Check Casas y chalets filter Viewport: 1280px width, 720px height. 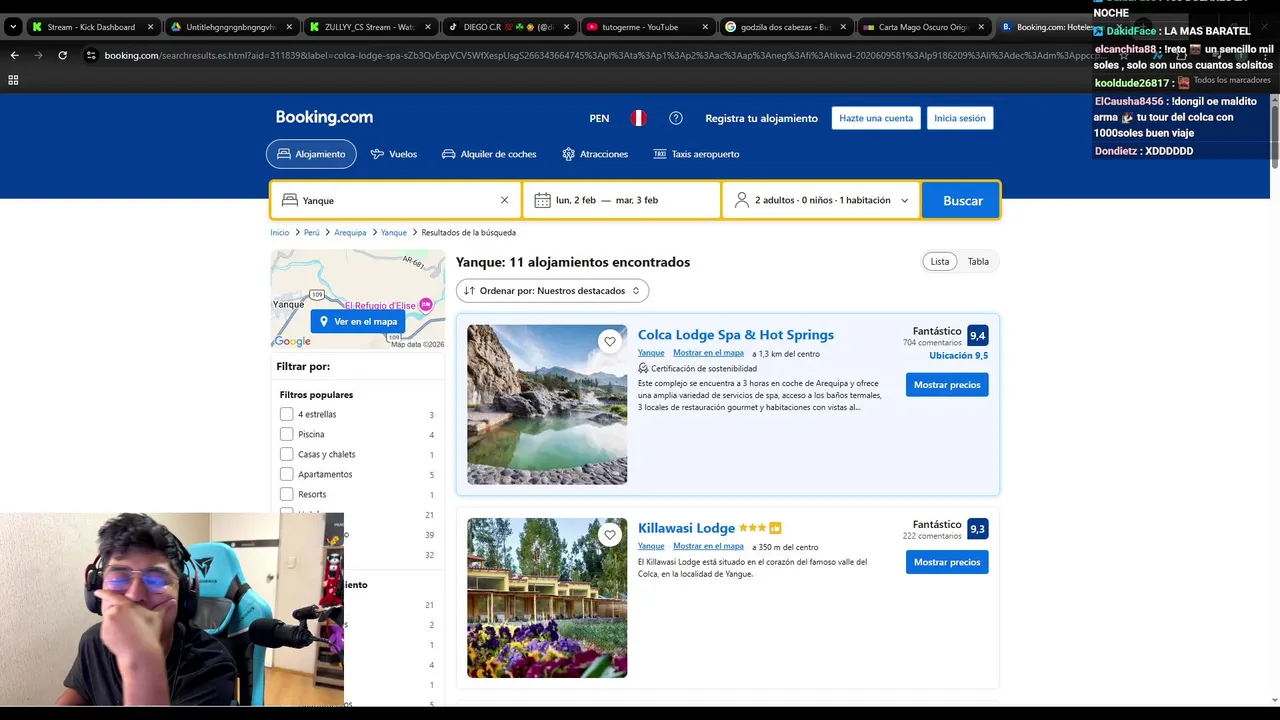tap(287, 454)
